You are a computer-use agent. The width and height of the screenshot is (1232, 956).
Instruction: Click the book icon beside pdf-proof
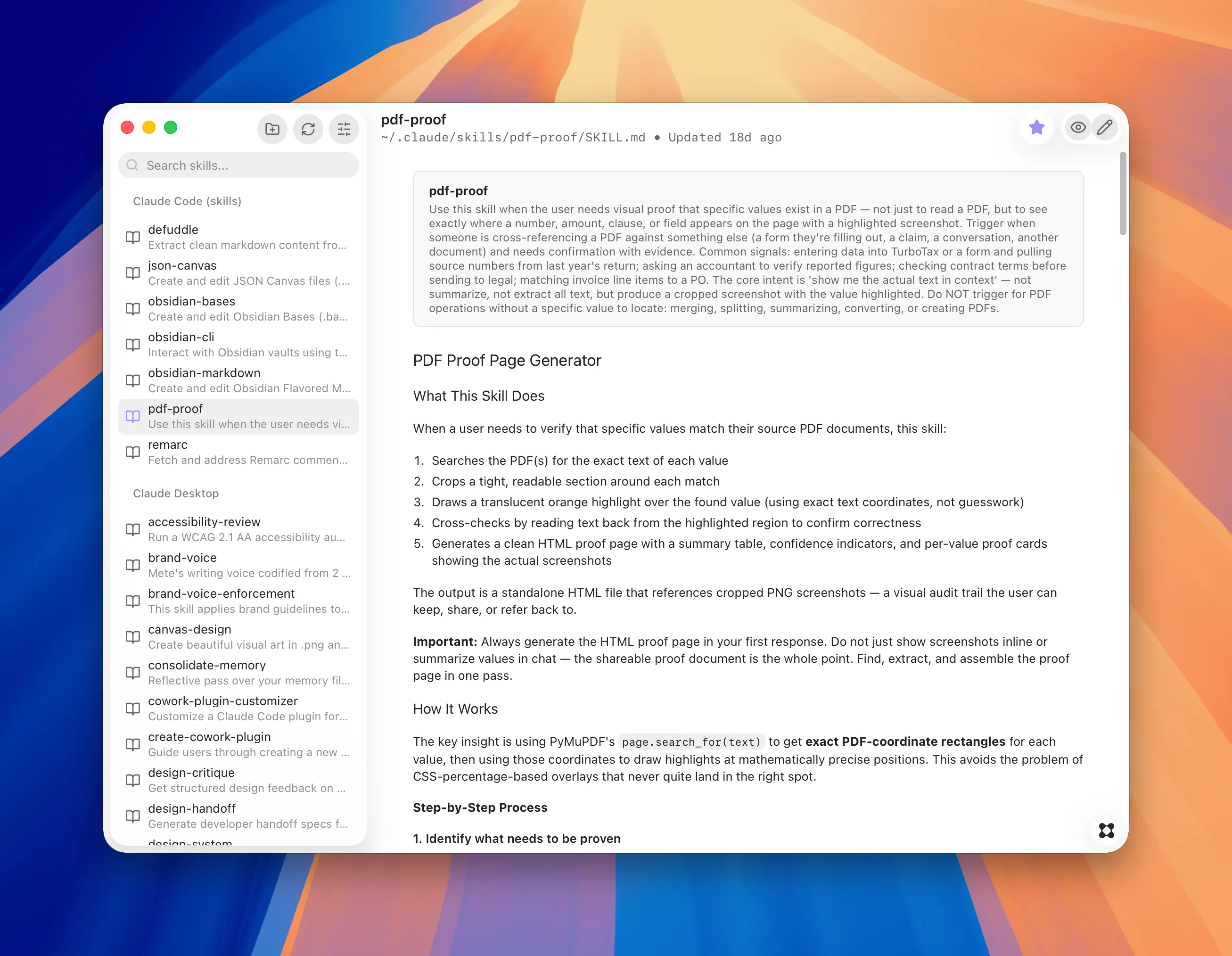pos(132,417)
